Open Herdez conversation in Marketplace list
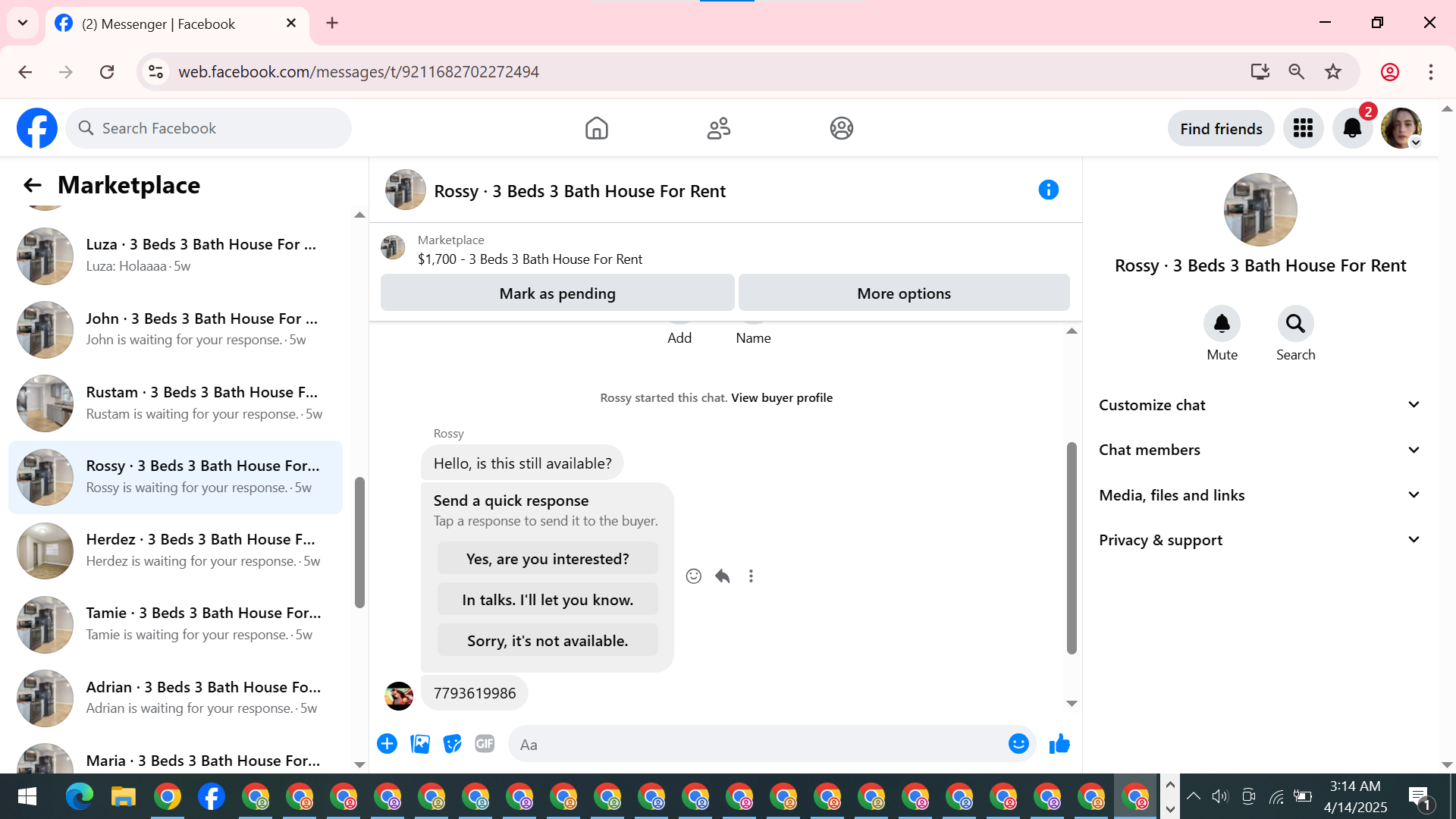1456x819 pixels. [176, 550]
